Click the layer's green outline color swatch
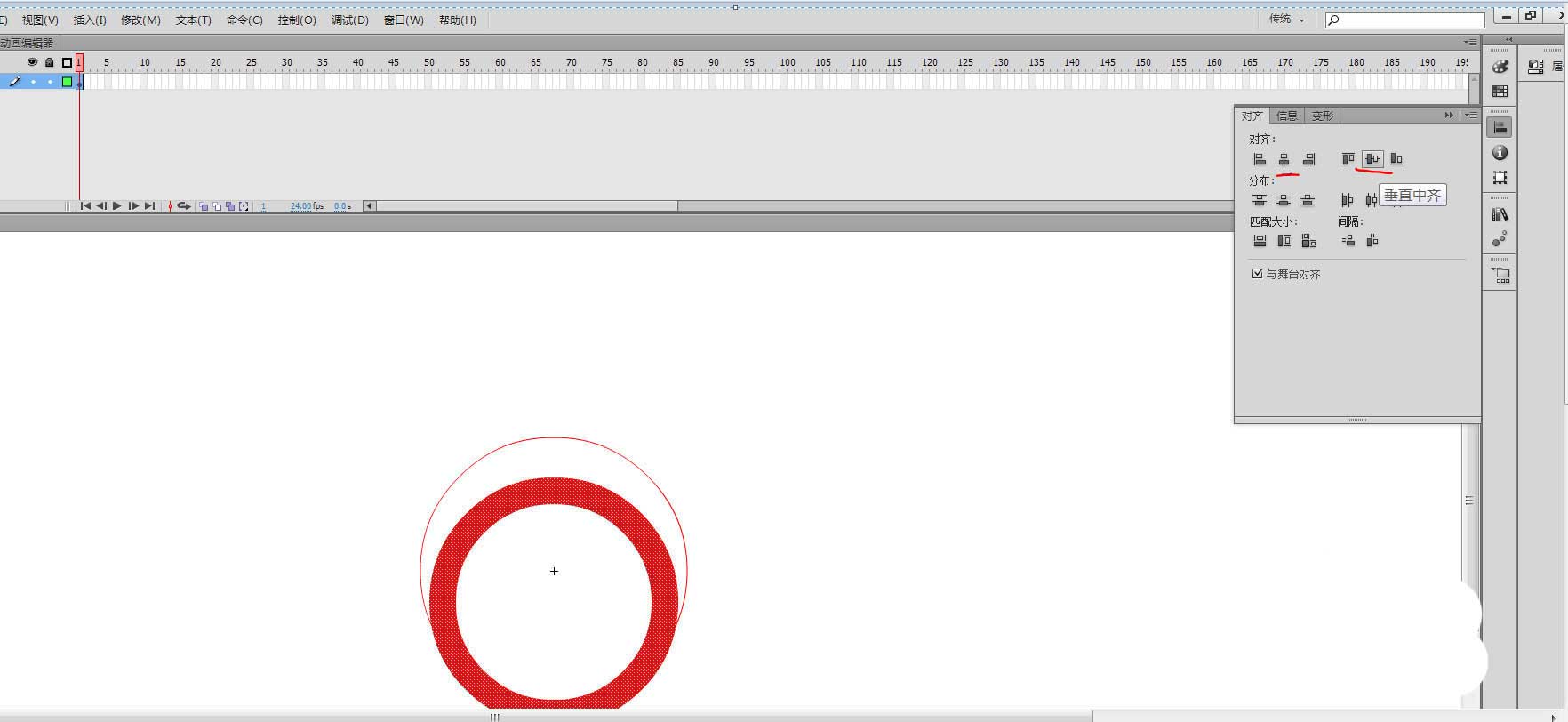The image size is (1568, 722). pyautogui.click(x=67, y=82)
